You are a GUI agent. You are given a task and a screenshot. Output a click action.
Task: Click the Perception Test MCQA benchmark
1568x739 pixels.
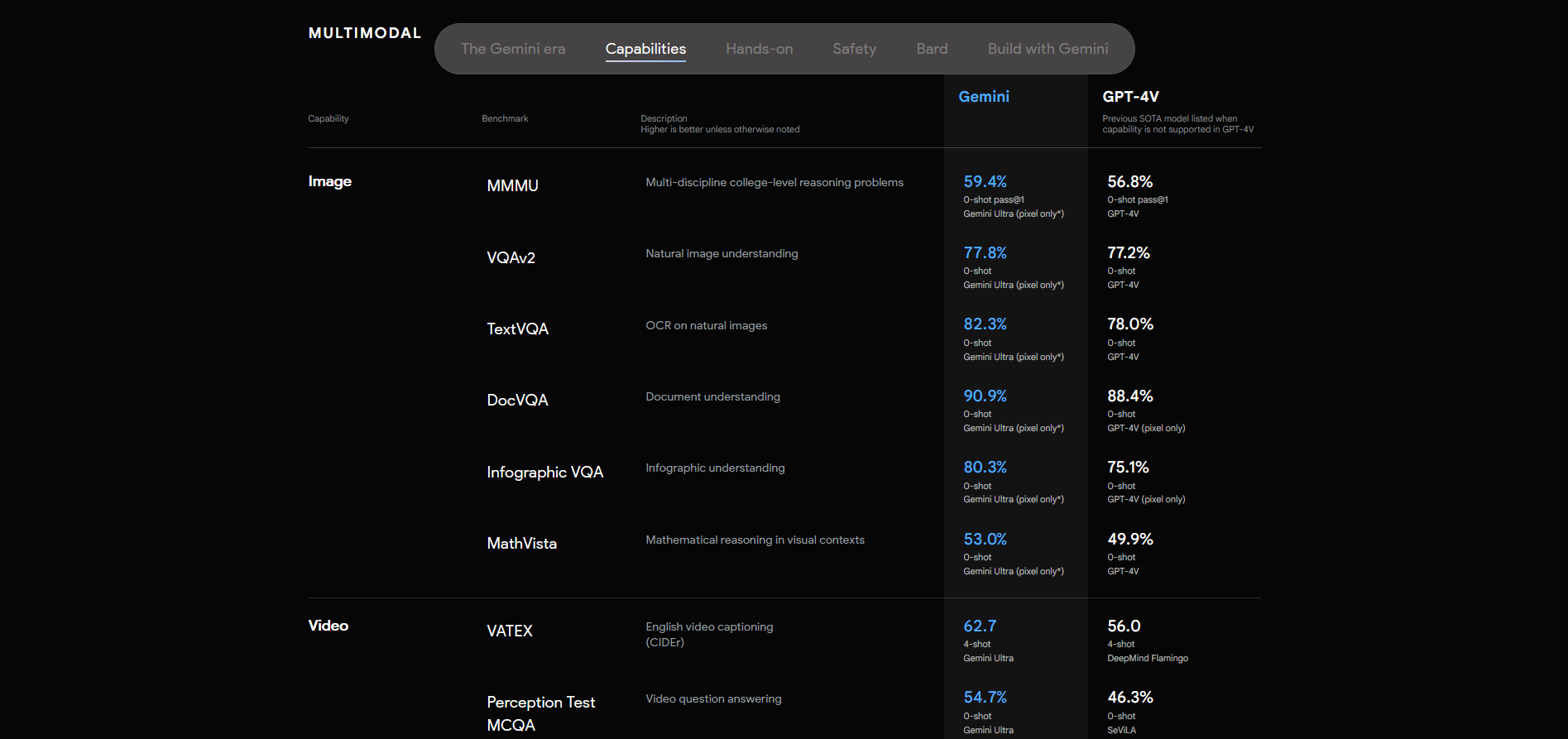coord(541,713)
